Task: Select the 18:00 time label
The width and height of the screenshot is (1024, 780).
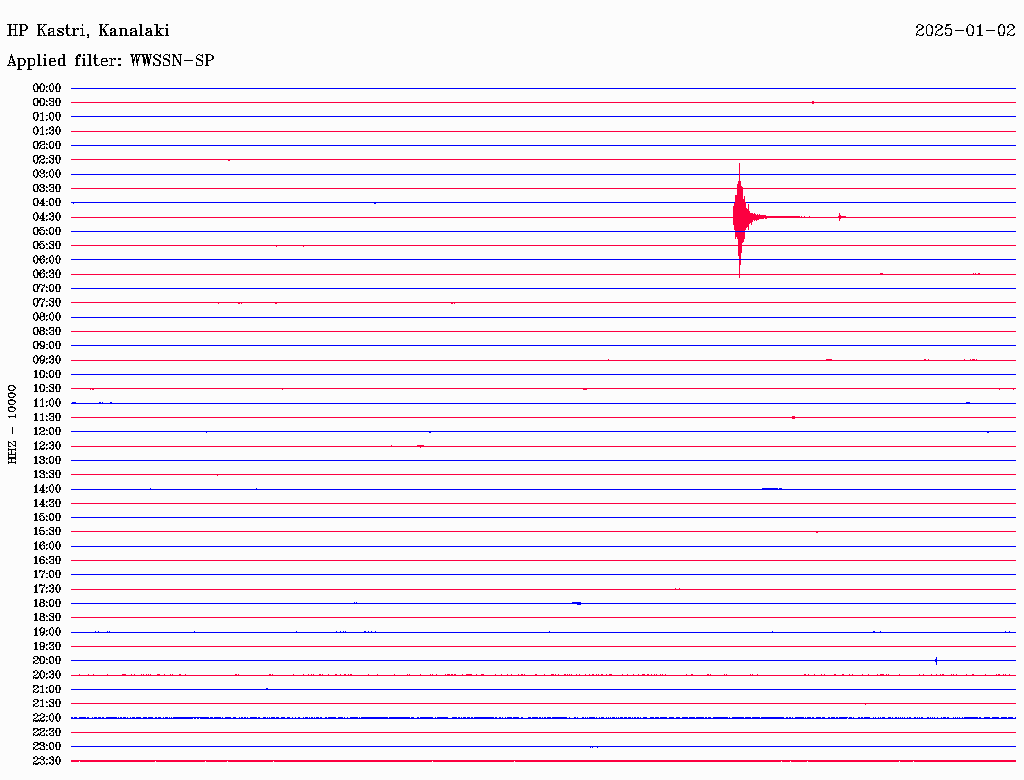Action: [47, 604]
